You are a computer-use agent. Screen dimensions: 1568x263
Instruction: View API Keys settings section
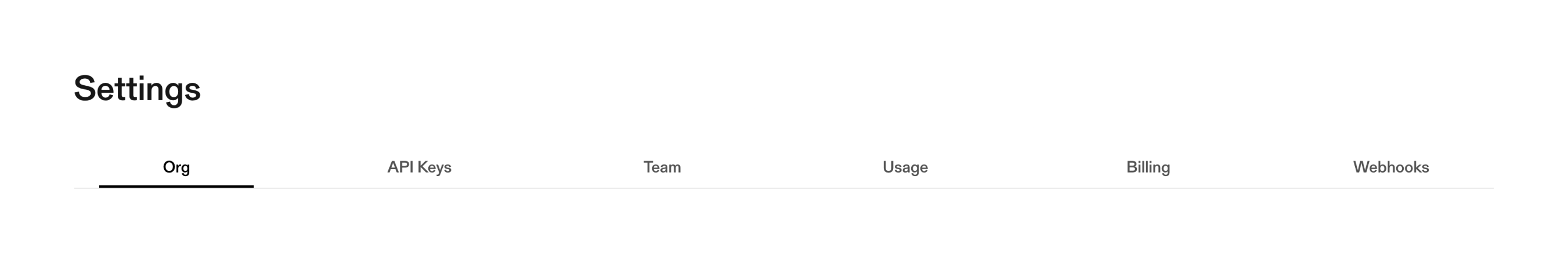tap(419, 167)
